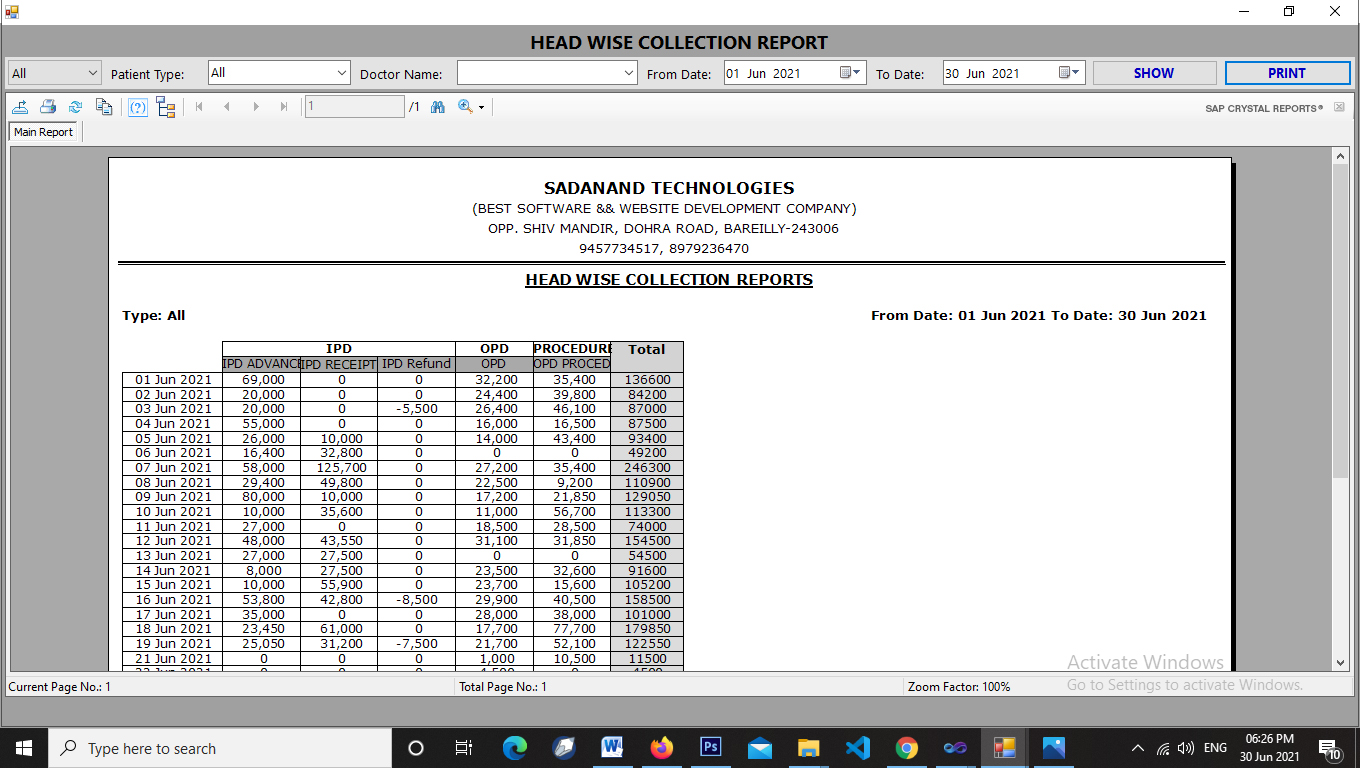Viewport: 1360px width, 768px height.
Task: Open Visual Studio infinity icon on taskbar
Action: click(x=956, y=748)
